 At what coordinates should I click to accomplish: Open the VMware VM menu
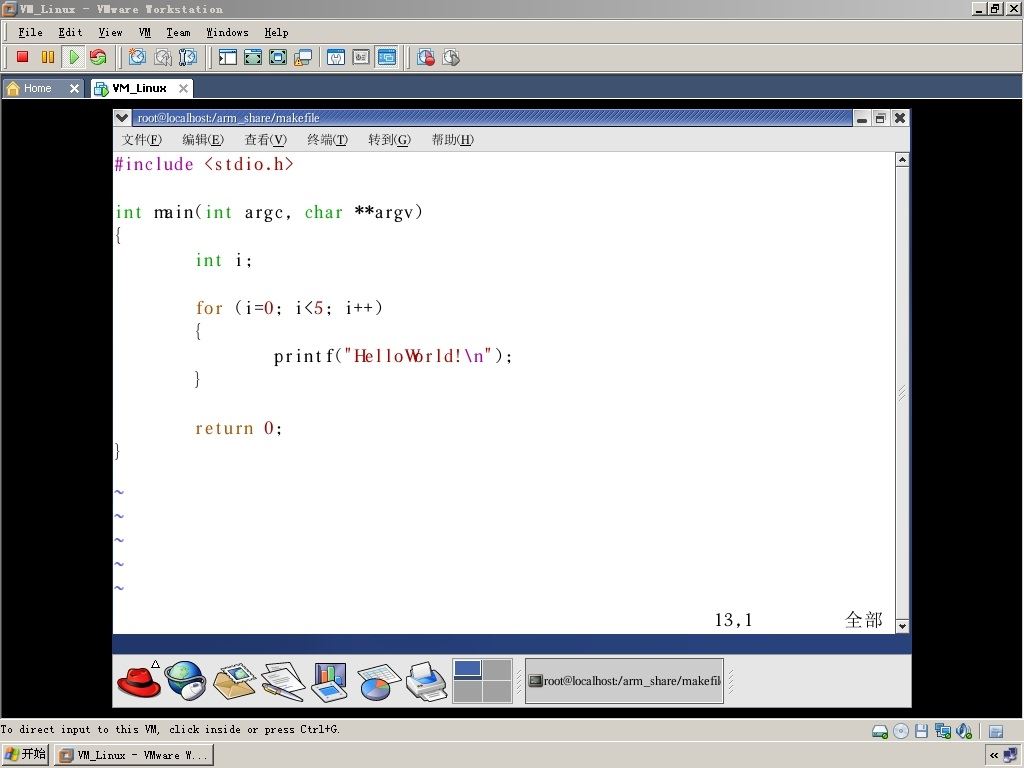144,32
